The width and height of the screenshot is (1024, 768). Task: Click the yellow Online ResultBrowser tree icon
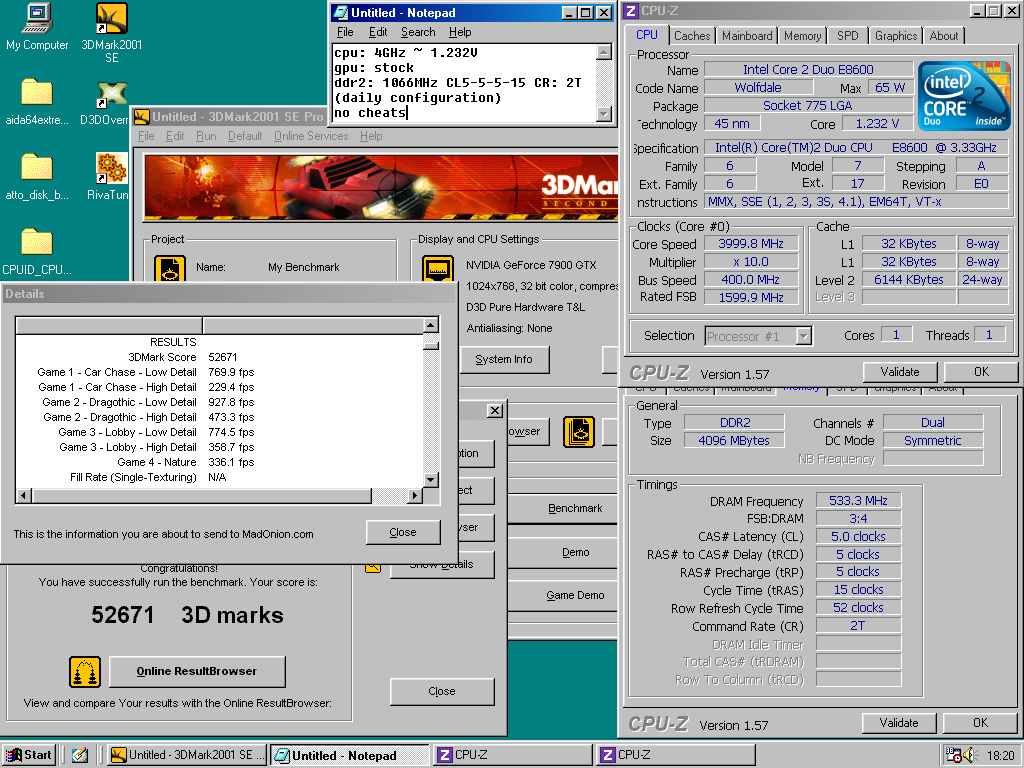tap(85, 672)
